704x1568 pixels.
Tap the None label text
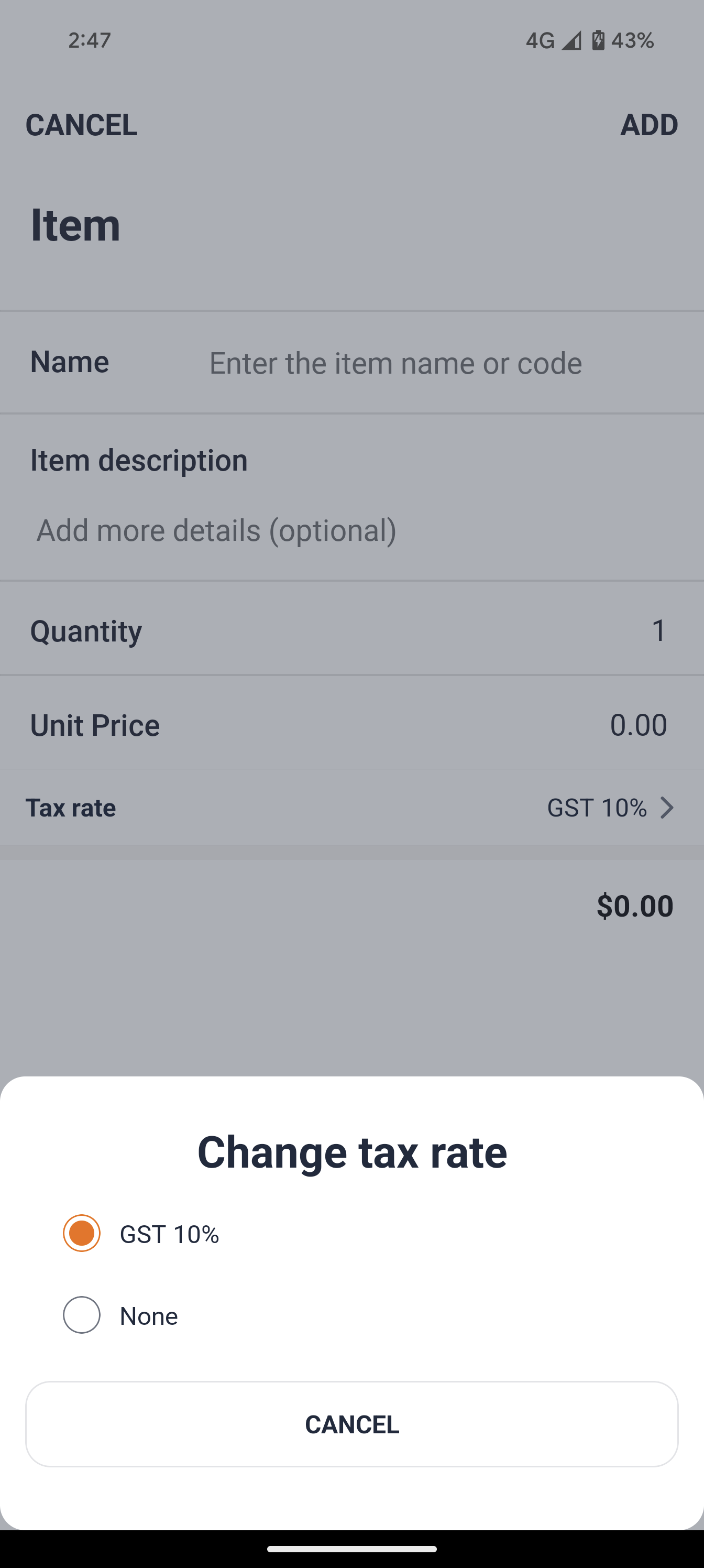point(148,1316)
